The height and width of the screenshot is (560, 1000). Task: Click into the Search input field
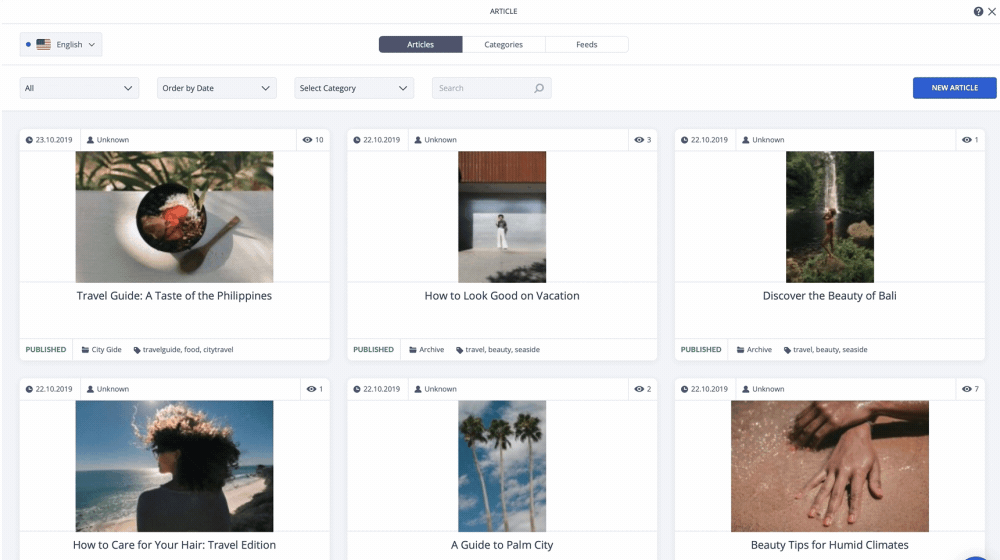click(480, 88)
